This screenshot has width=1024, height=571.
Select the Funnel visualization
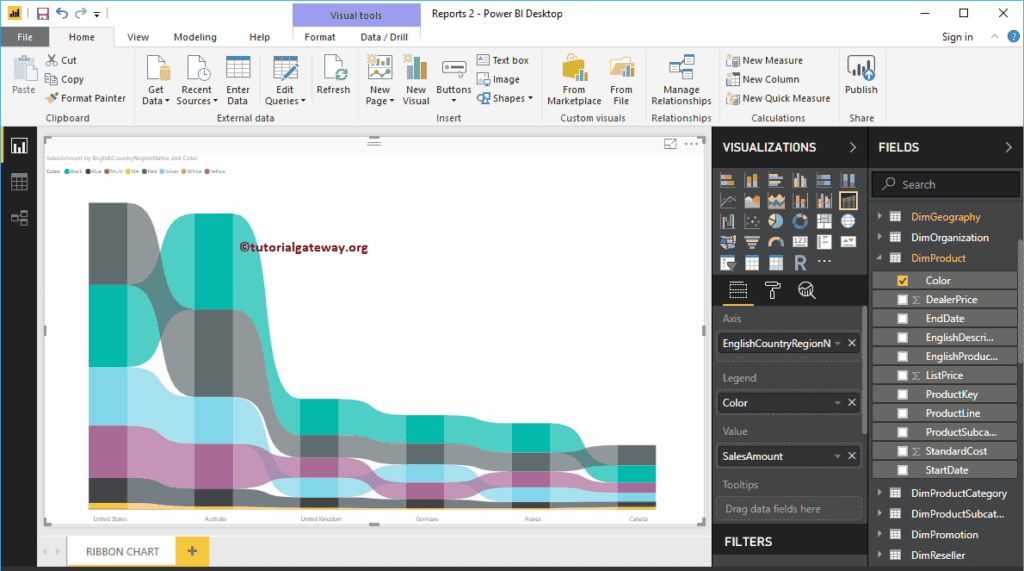point(752,242)
